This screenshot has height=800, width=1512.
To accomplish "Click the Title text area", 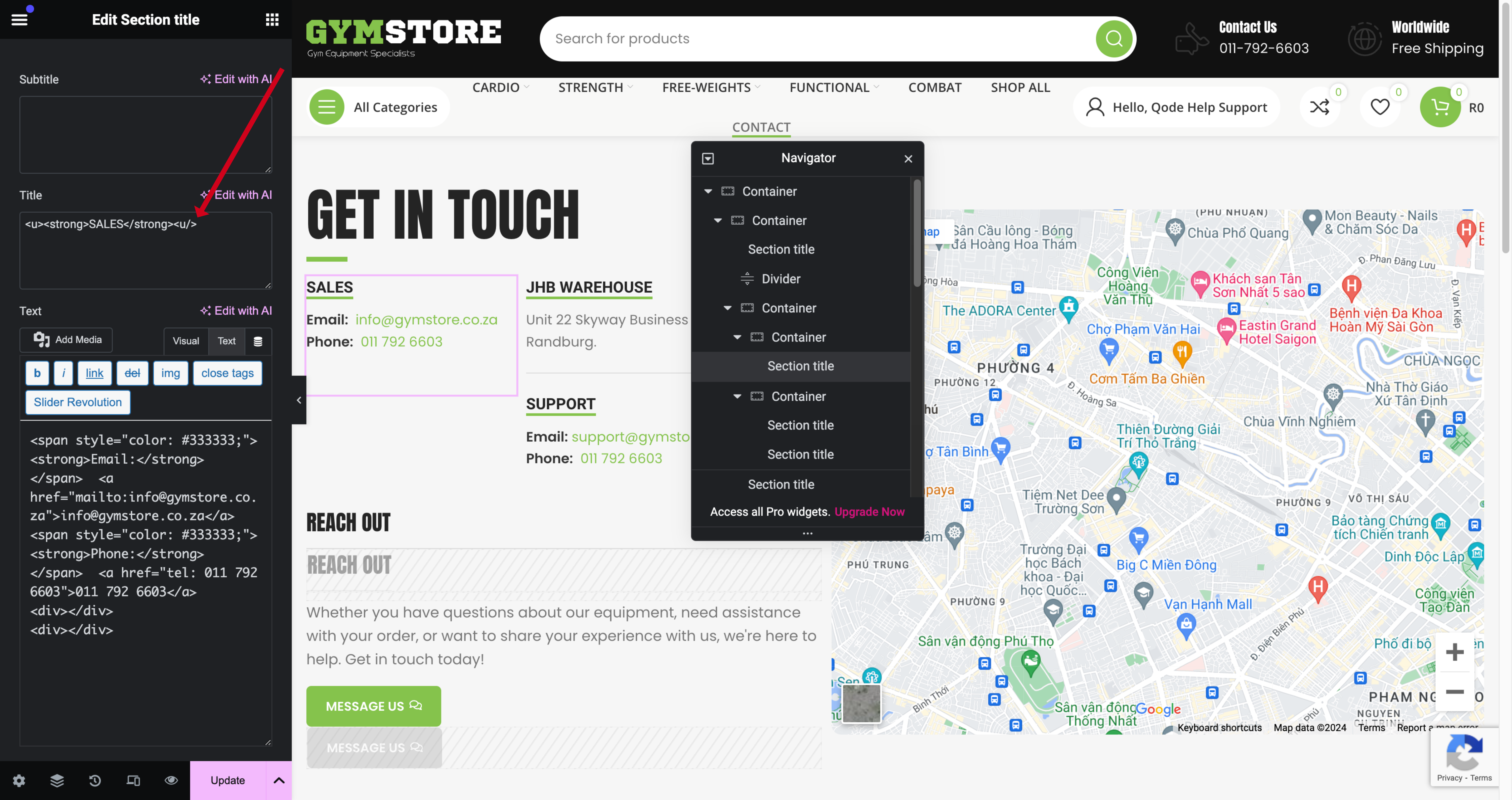I will pyautogui.click(x=145, y=251).
